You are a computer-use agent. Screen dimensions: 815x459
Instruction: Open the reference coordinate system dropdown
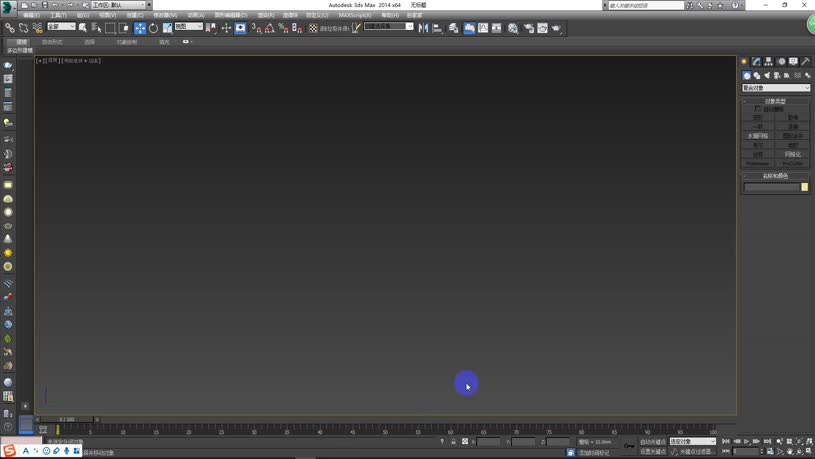(188, 27)
